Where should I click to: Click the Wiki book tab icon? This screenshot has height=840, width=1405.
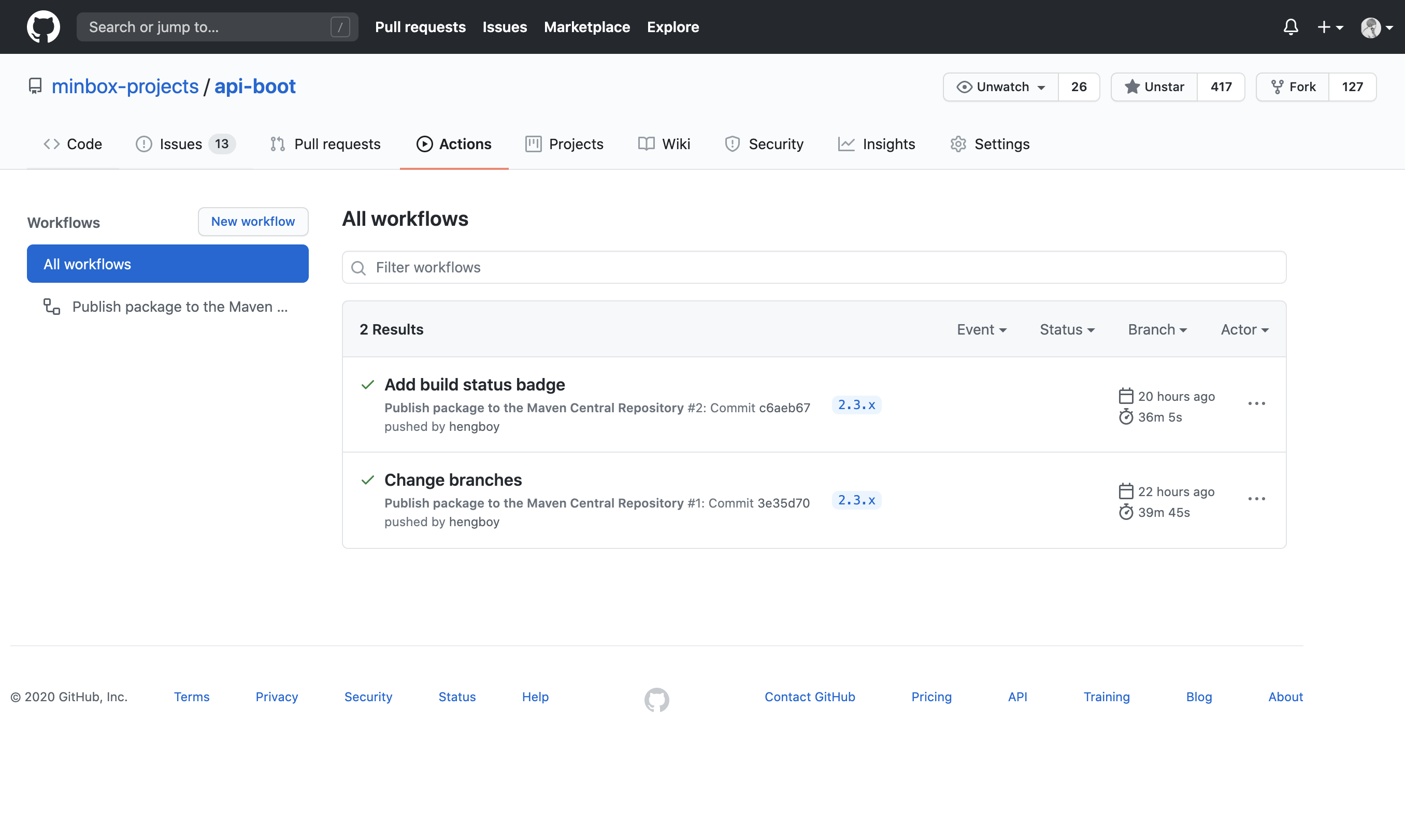(x=645, y=144)
